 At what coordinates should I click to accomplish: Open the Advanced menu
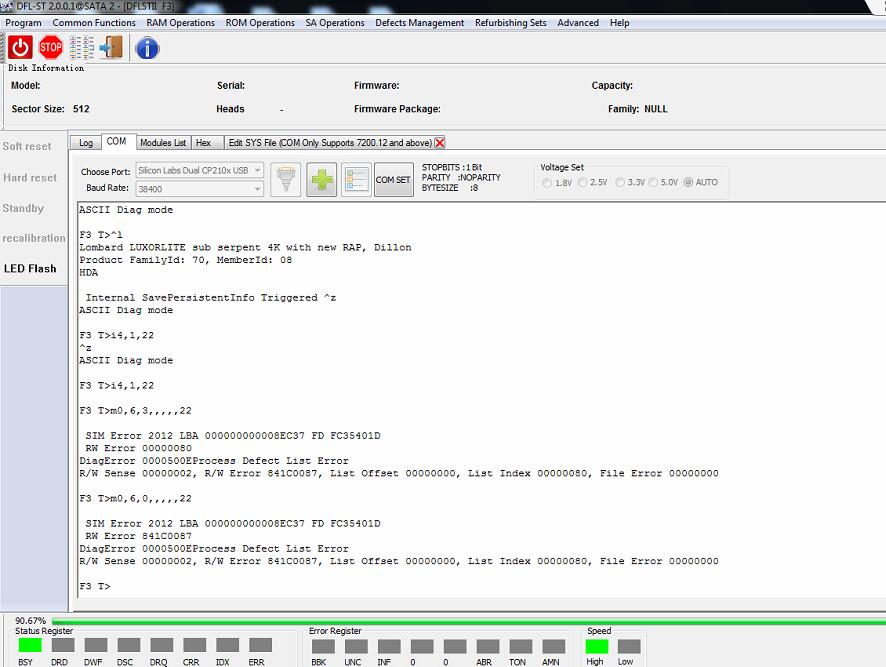pyautogui.click(x=577, y=23)
